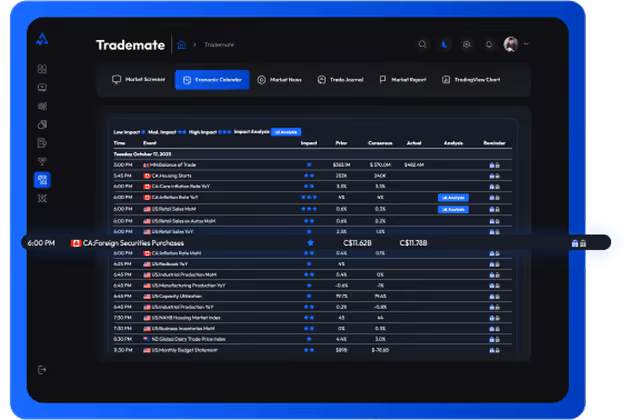Open search with the magnifier icon
The height and width of the screenshot is (420, 633).
pos(423,44)
